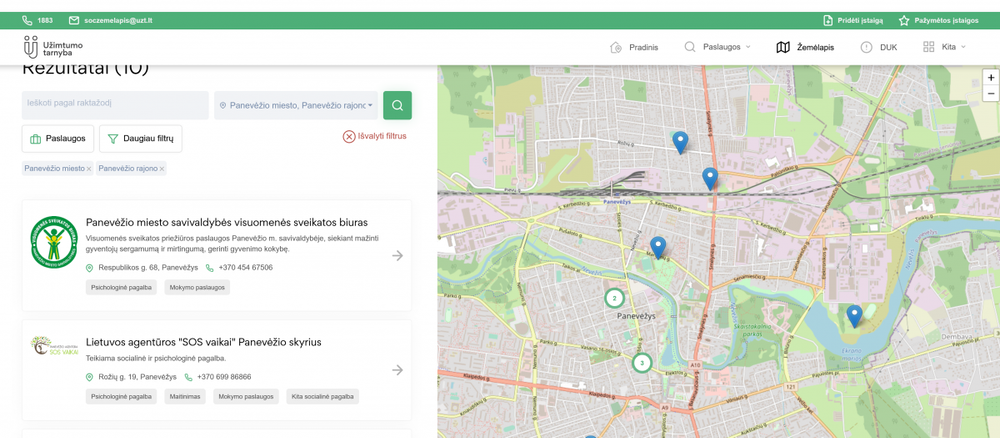Click the red Išvalyti filtrus X icon
This screenshot has height=438, width=1000.
(349, 136)
